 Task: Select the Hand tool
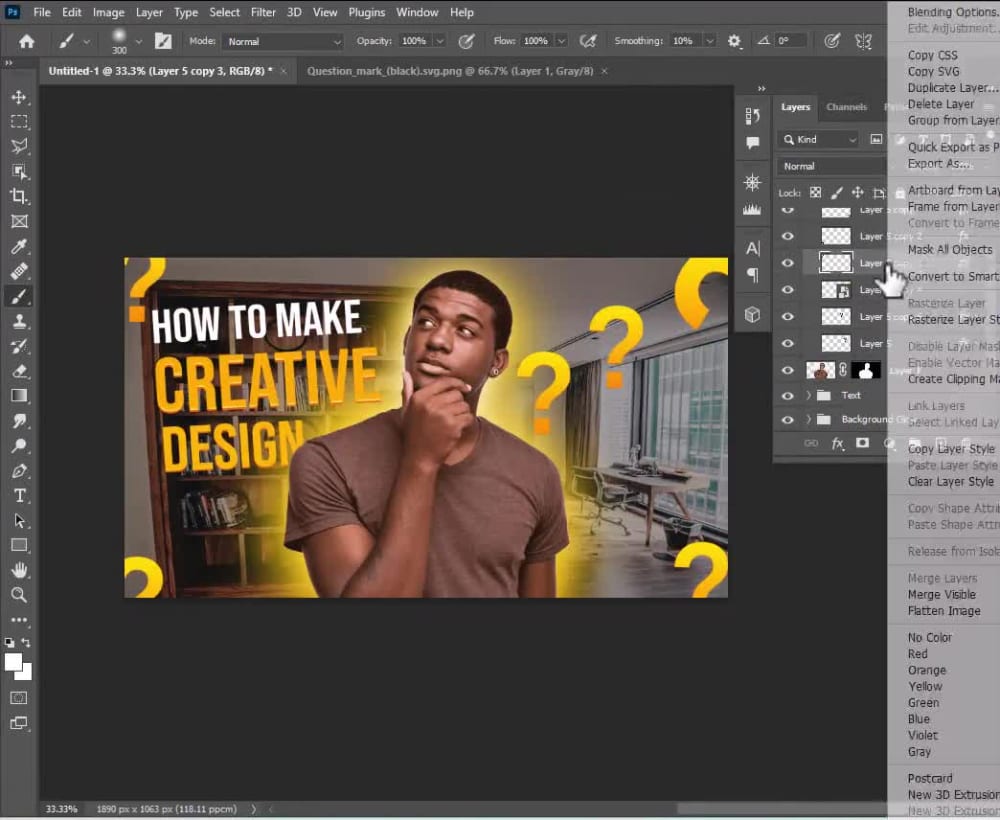point(20,570)
